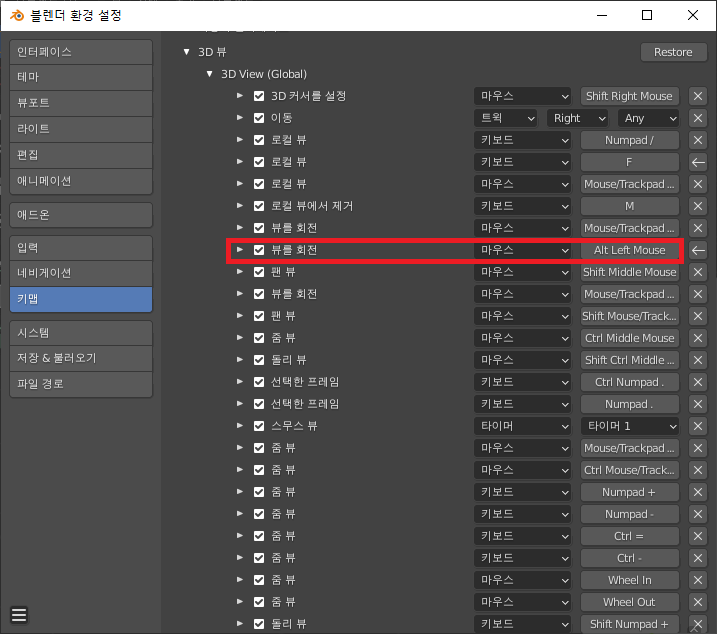Image resolution: width=717 pixels, height=634 pixels.
Task: Remove the Wheel In keymap entry
Action: pyautogui.click(x=698, y=580)
